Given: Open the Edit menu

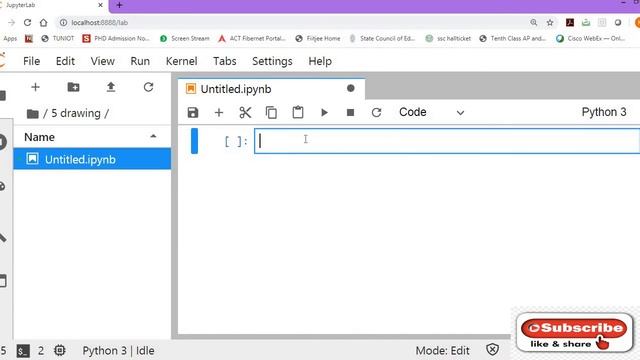Looking at the screenshot, I should click(x=65, y=61).
